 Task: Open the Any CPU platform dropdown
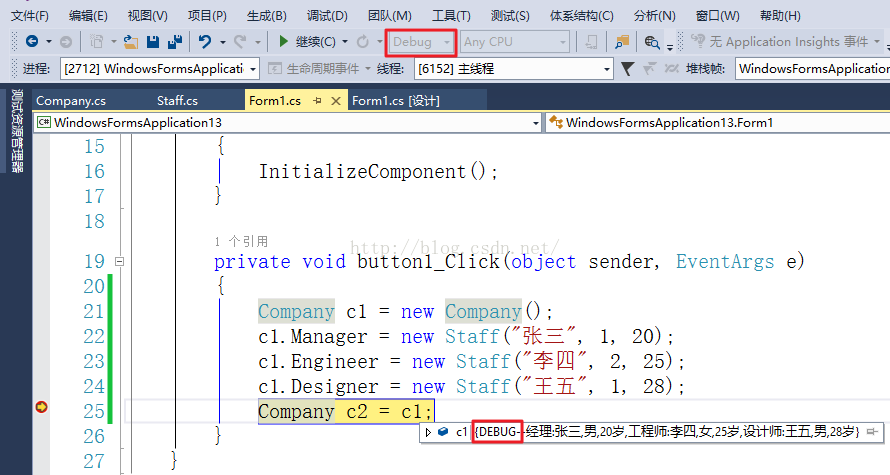[515, 42]
